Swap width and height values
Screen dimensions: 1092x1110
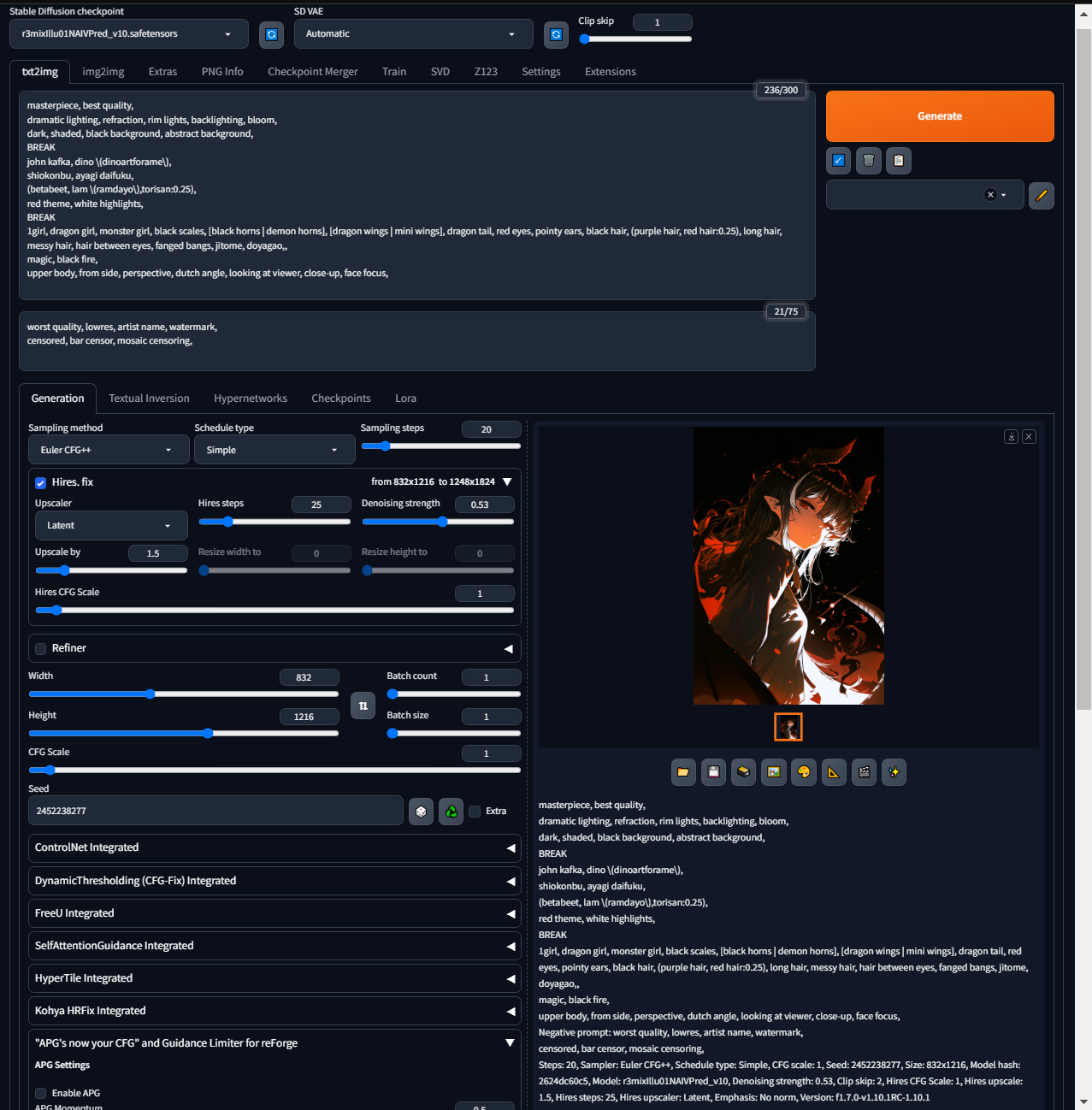tap(363, 706)
